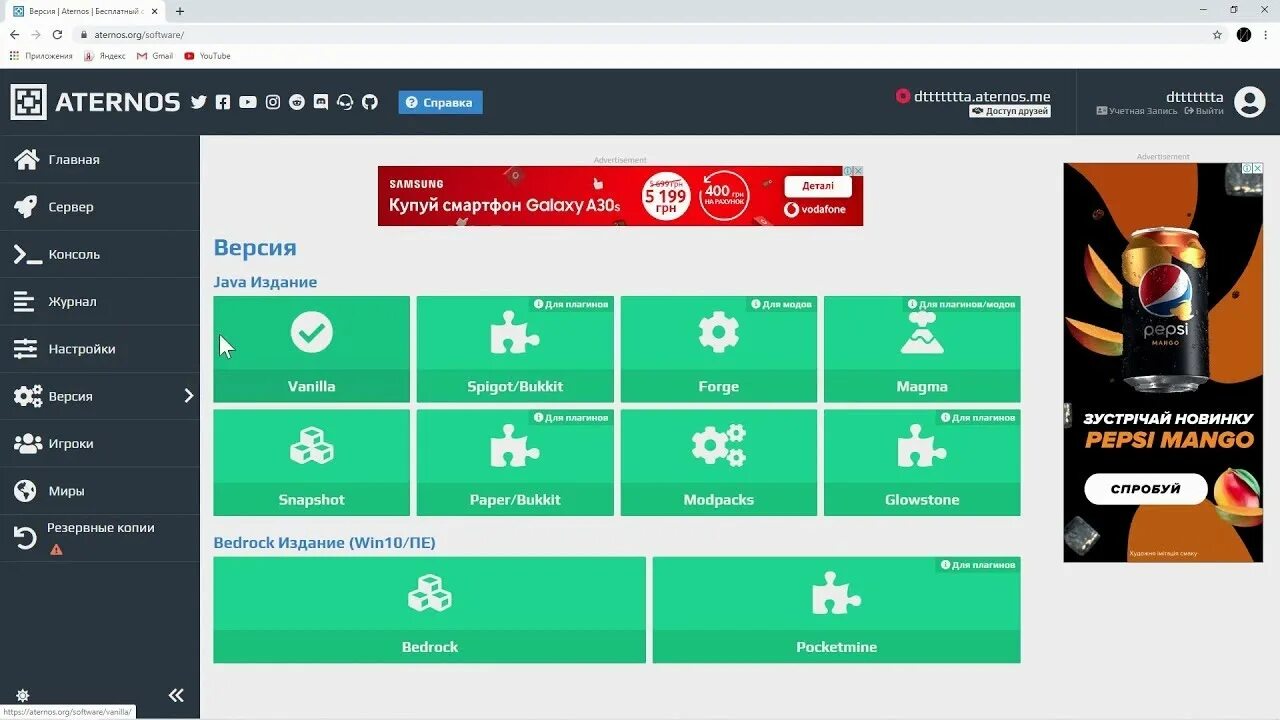Screen dimensions: 1280x720
Task: Click Для плагинов info badge on Spigot/Bukkit
Action: 571,304
